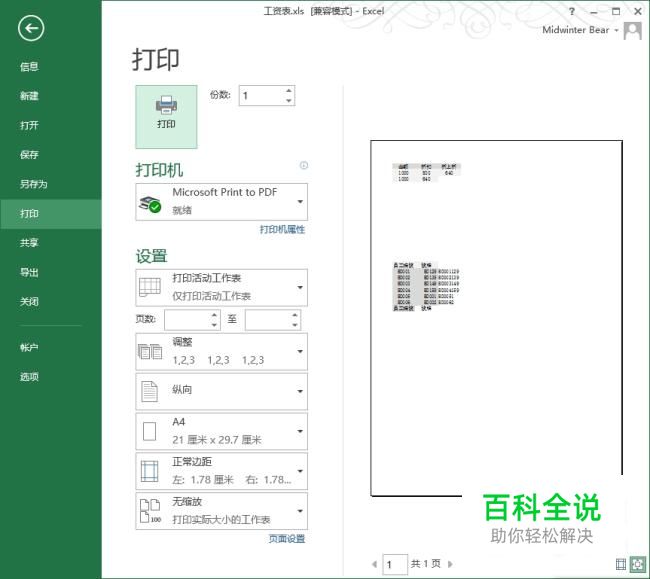Open the help question mark icon

tap(572, 11)
